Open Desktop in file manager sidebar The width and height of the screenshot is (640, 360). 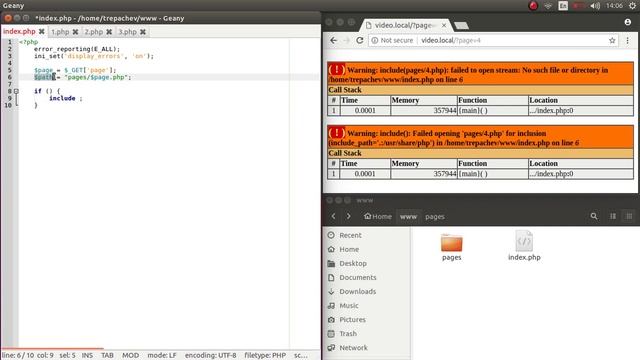[x=353, y=263]
